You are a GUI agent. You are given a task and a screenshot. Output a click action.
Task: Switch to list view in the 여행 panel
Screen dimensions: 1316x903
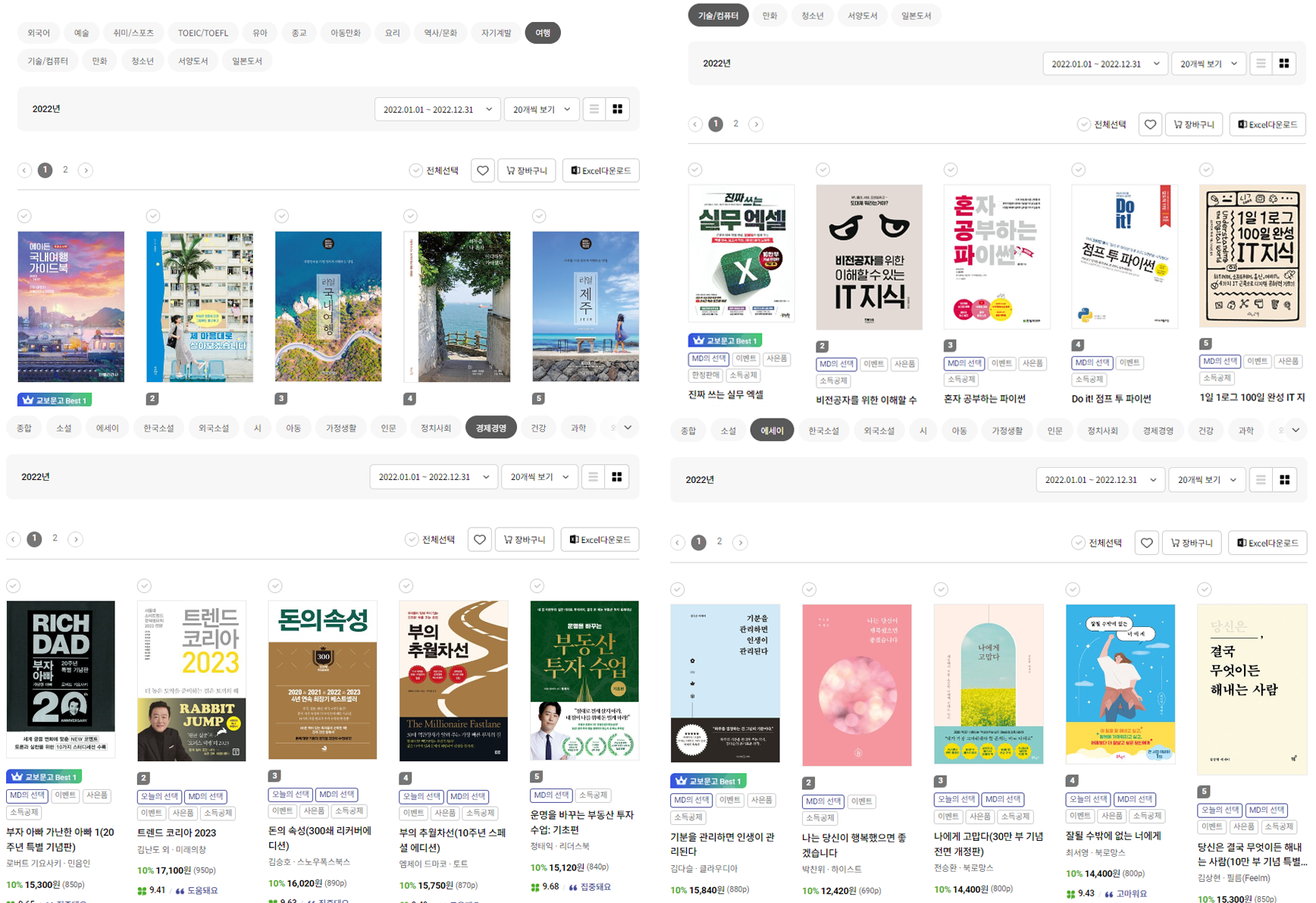click(594, 109)
